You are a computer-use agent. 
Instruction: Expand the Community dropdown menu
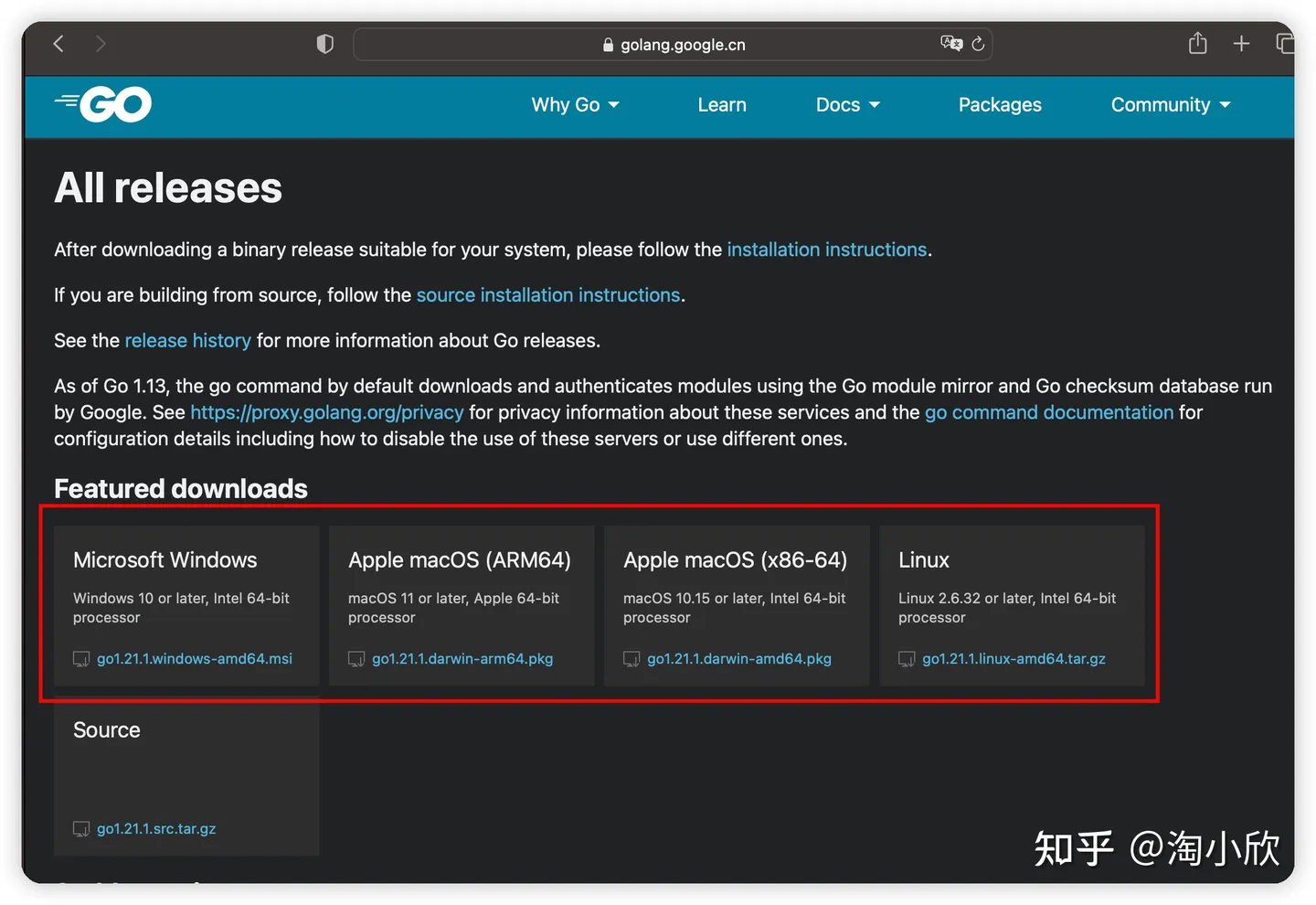point(1170,105)
